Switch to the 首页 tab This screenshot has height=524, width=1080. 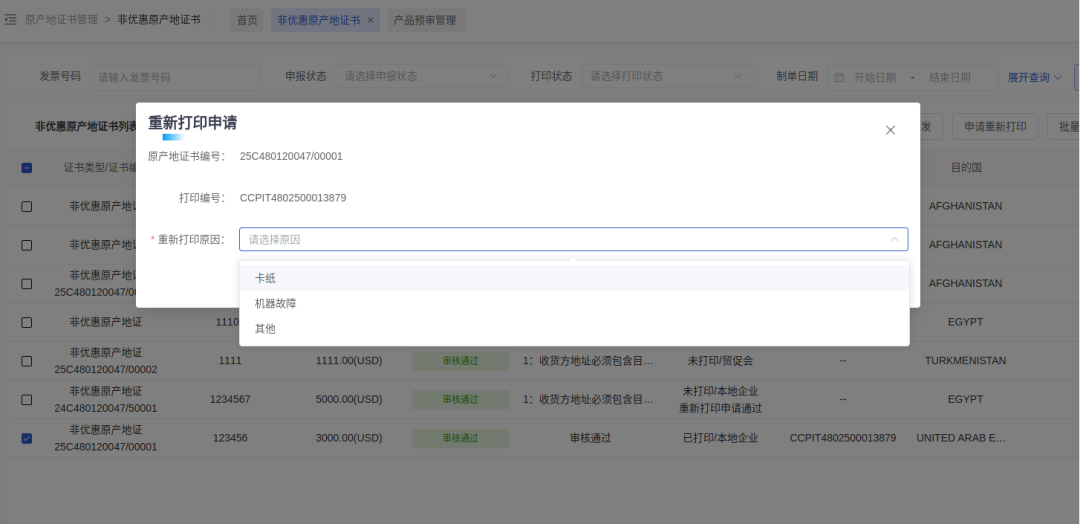247,20
